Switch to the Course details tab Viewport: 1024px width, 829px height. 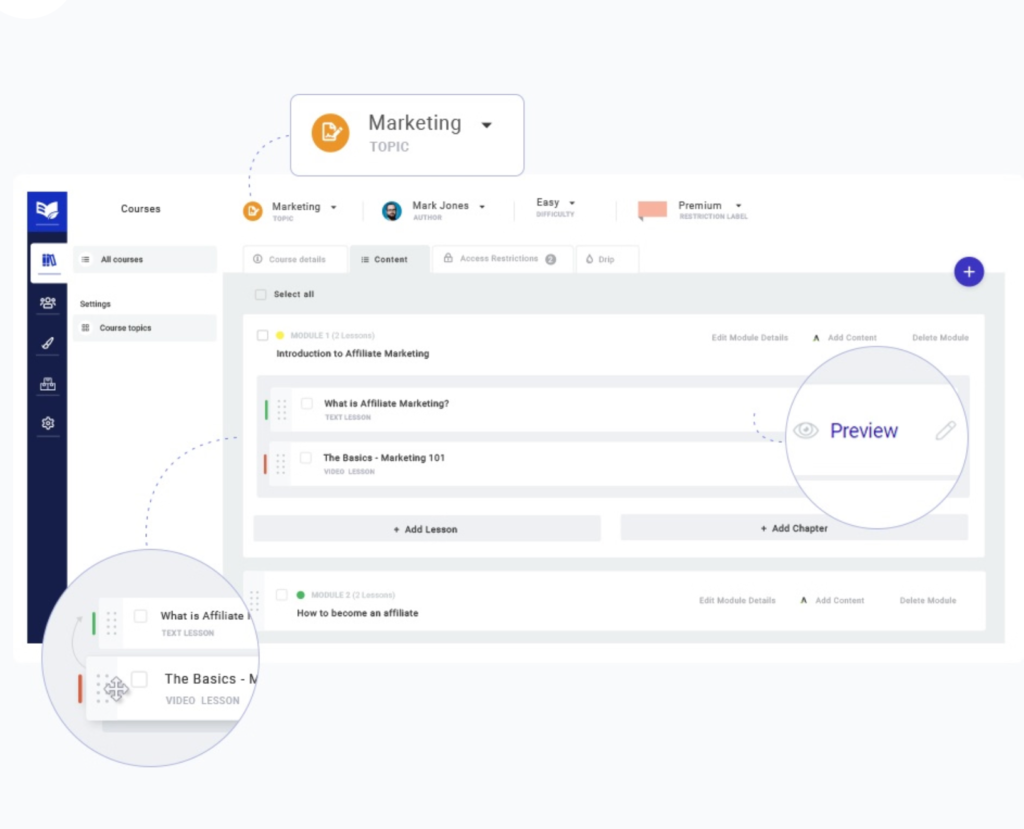(295, 260)
